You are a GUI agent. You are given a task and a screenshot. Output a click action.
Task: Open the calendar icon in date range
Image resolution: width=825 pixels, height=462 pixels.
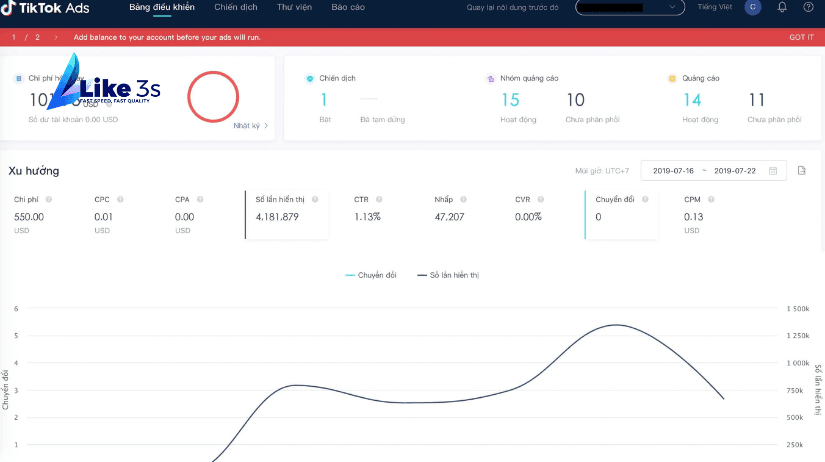[x=773, y=170]
